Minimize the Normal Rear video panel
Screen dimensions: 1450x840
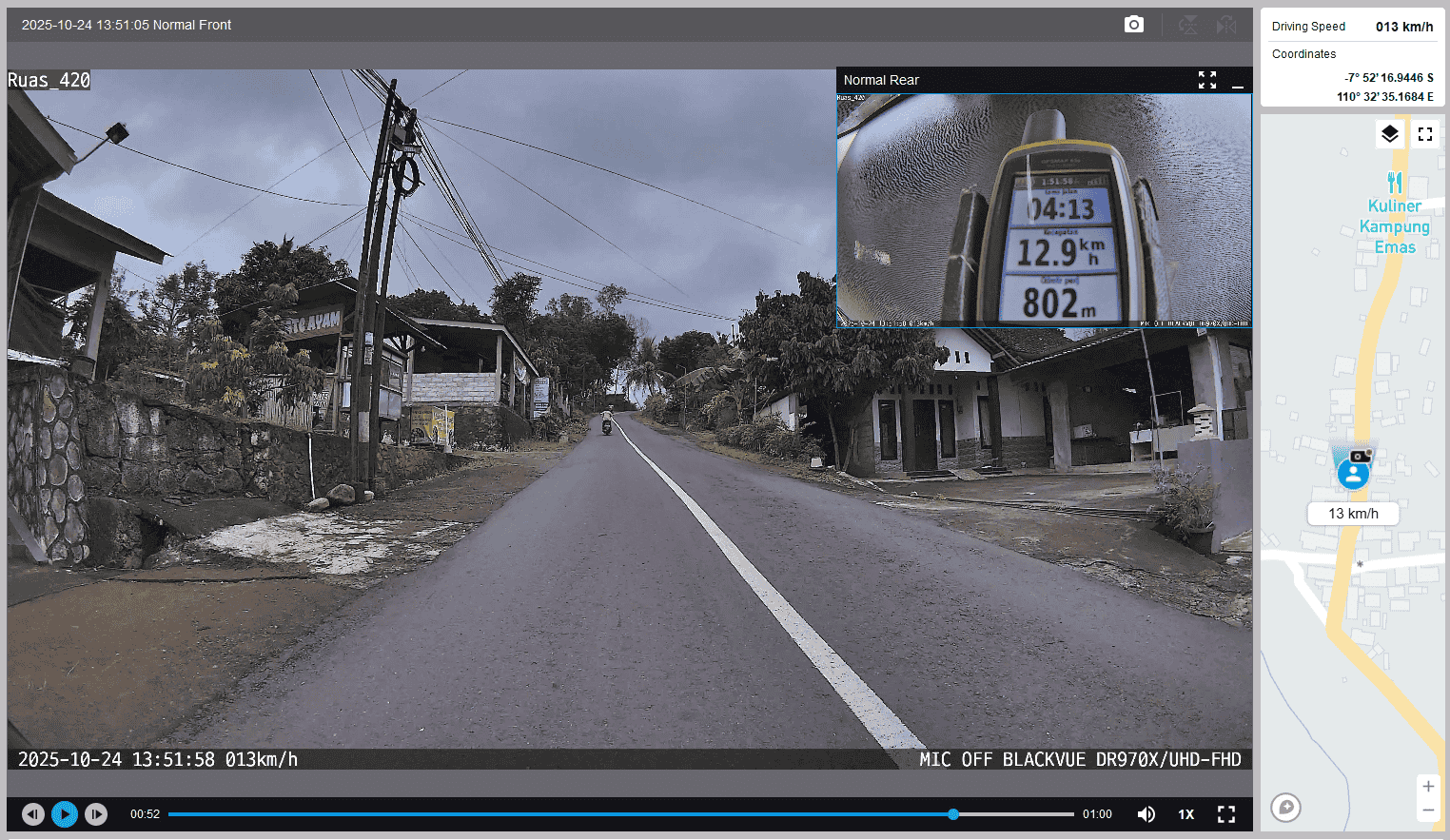[x=1237, y=81]
